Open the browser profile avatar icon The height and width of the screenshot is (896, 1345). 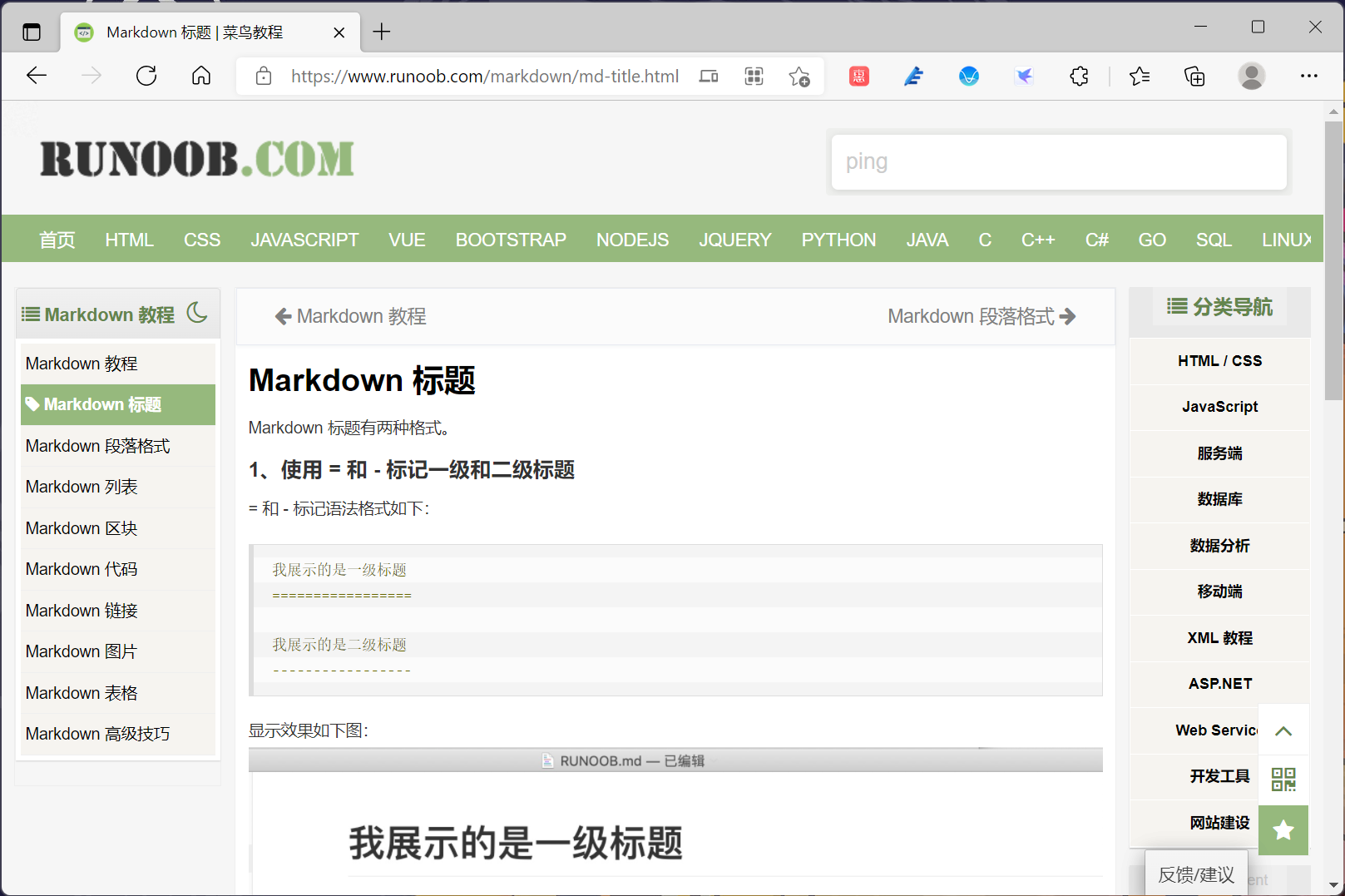point(1252,76)
